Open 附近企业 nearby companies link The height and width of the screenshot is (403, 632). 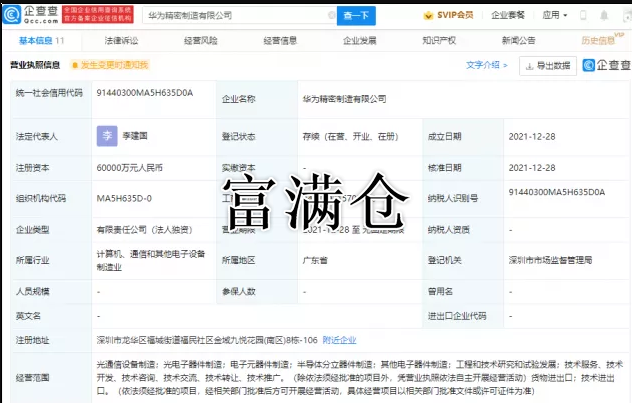339,340
